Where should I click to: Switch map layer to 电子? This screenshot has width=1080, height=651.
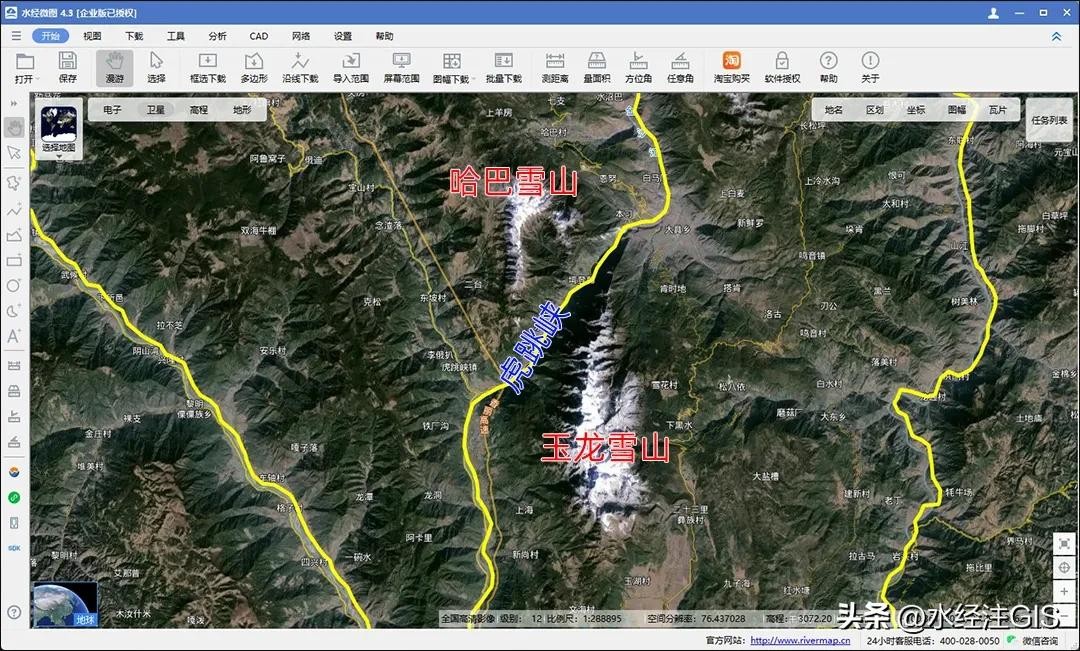tap(112, 110)
